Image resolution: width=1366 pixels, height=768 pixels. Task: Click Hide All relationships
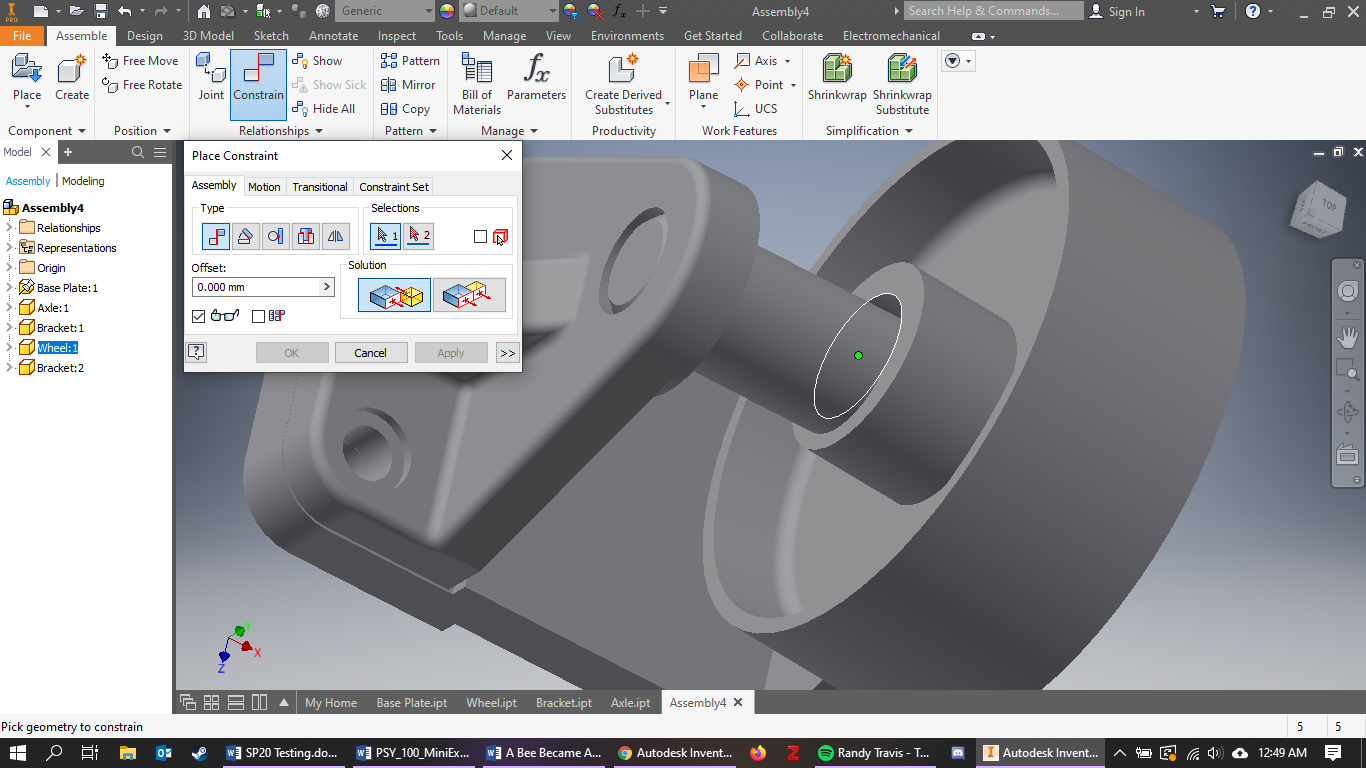[323, 109]
